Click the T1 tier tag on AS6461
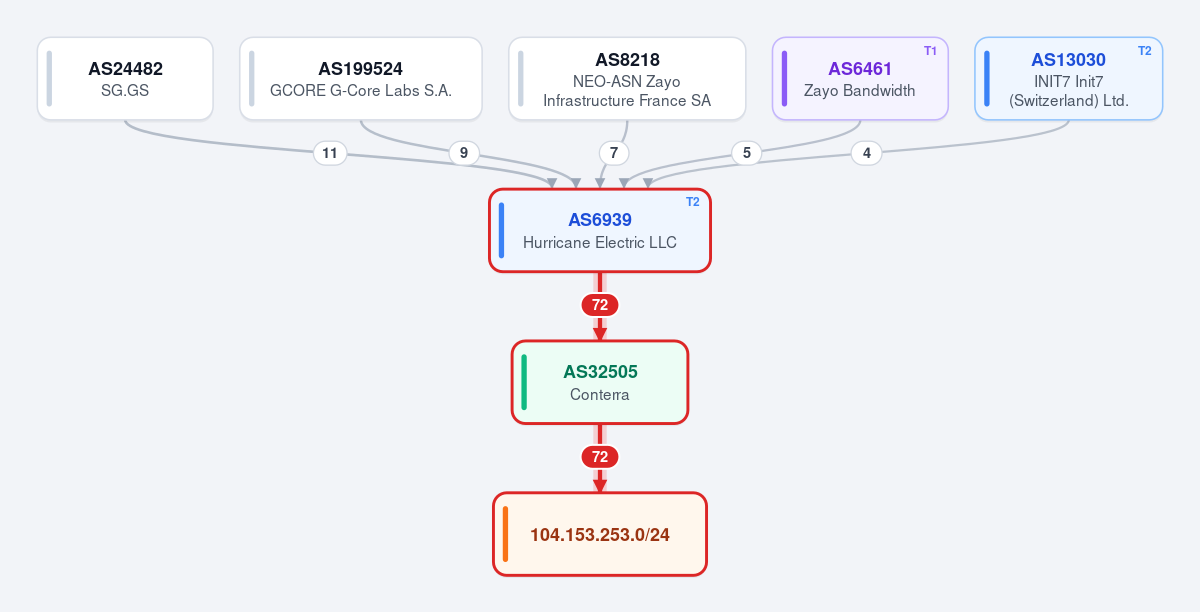This screenshot has height=612, width=1200. (930, 51)
